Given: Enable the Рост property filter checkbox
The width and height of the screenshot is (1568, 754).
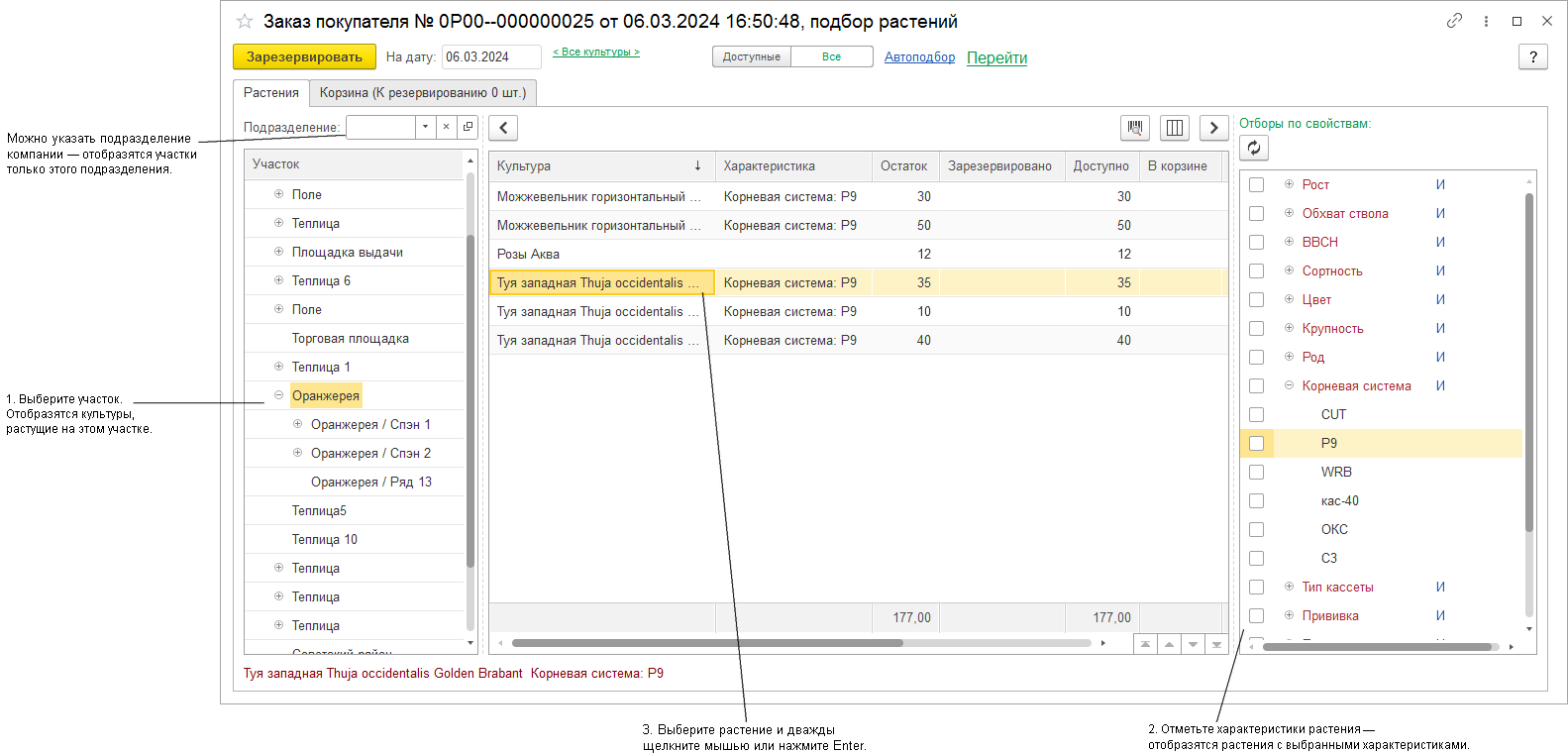Looking at the screenshot, I should tap(1256, 184).
